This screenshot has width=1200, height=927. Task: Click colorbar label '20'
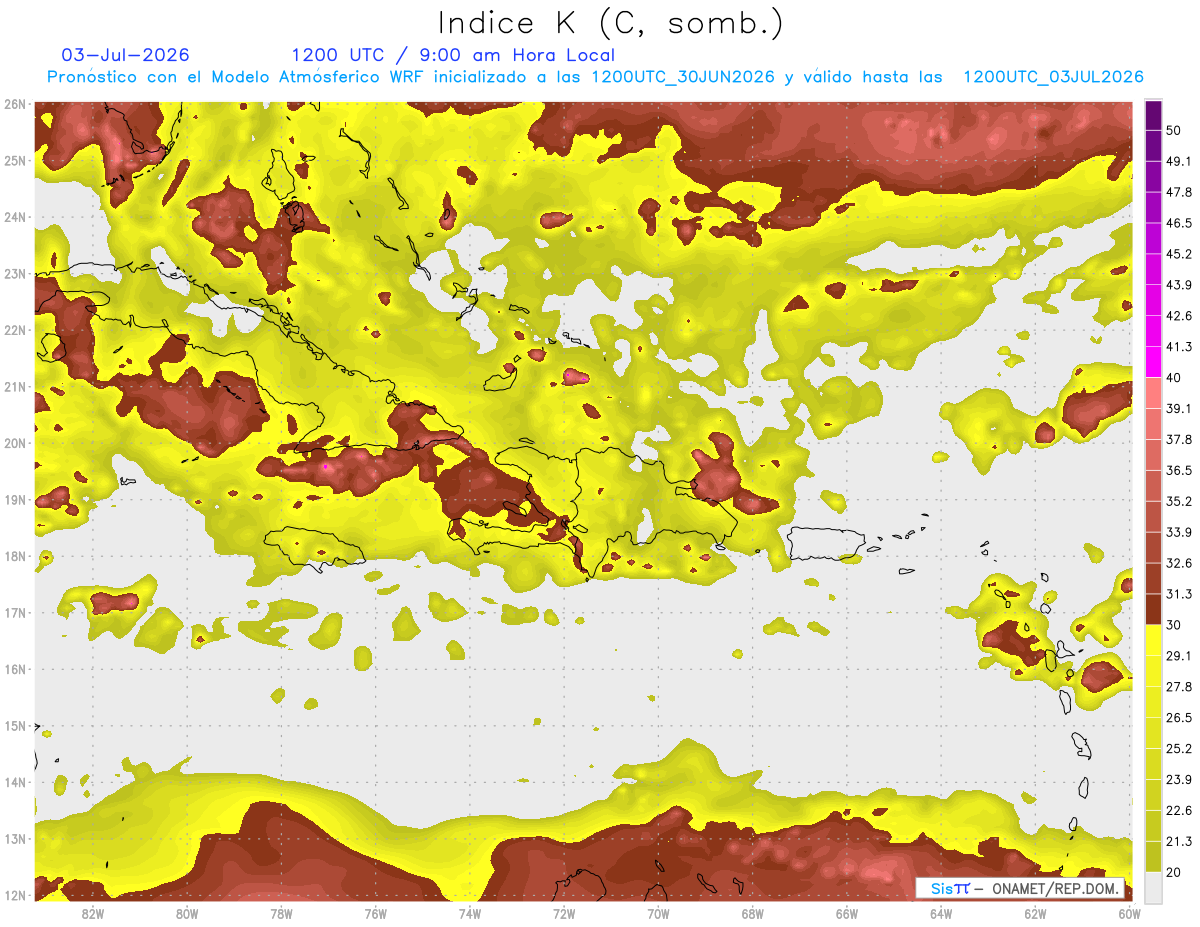pyautogui.click(x=1174, y=872)
